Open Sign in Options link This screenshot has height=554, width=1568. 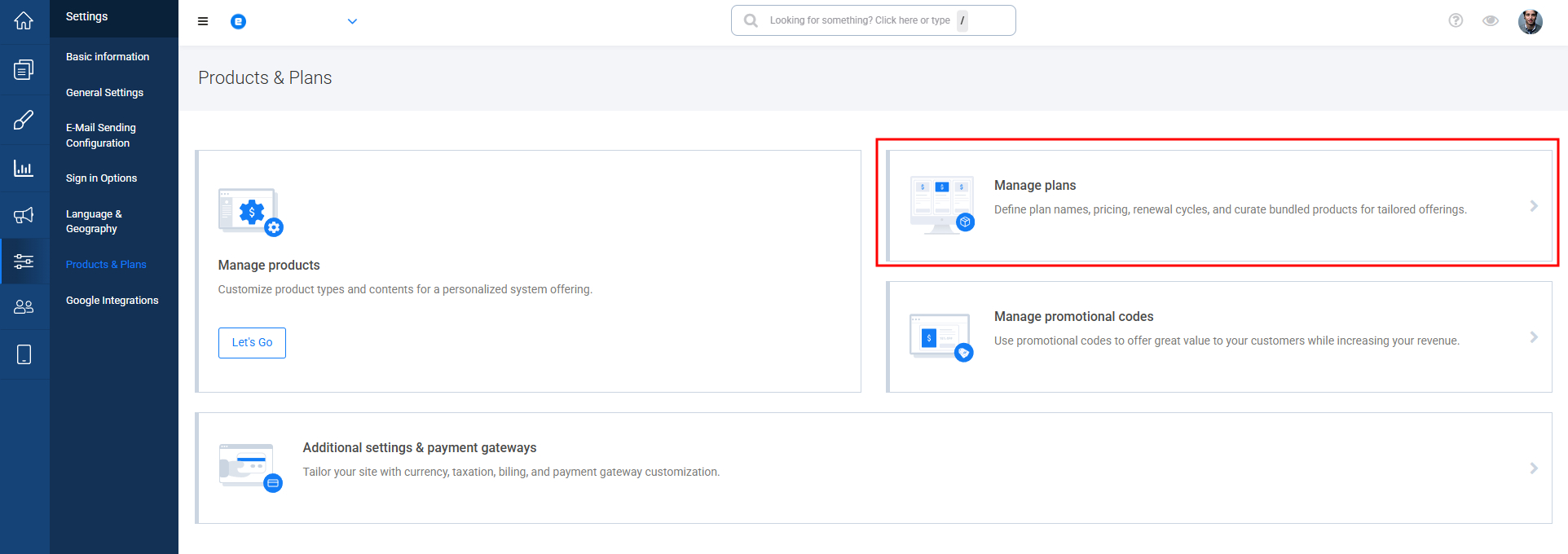click(102, 178)
